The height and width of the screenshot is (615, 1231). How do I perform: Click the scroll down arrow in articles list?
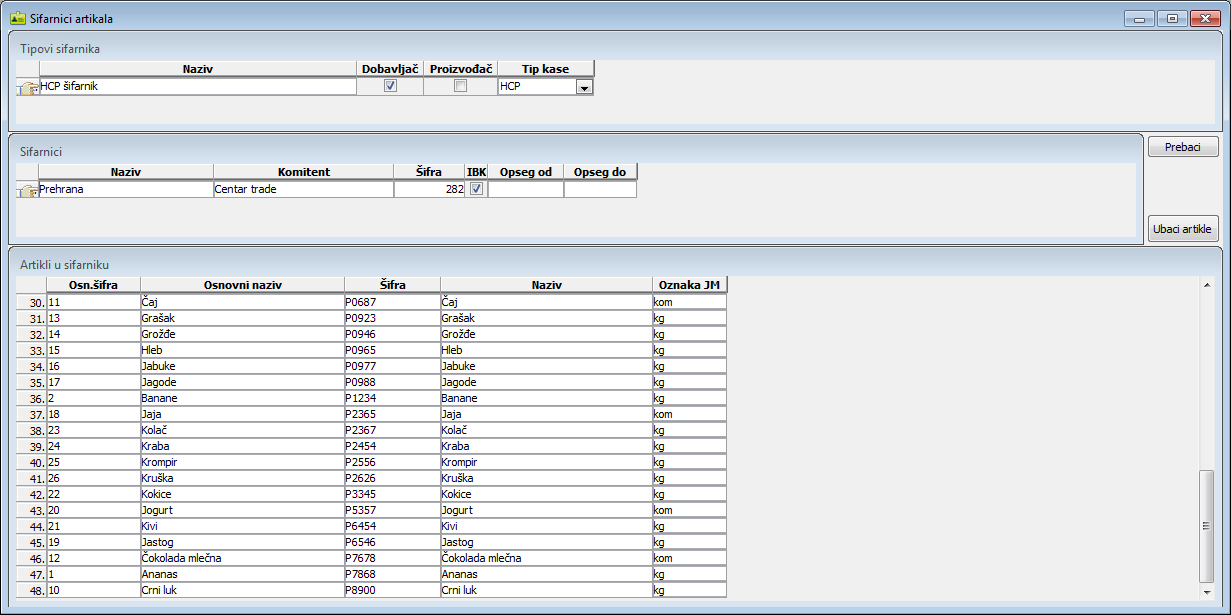click(1205, 591)
